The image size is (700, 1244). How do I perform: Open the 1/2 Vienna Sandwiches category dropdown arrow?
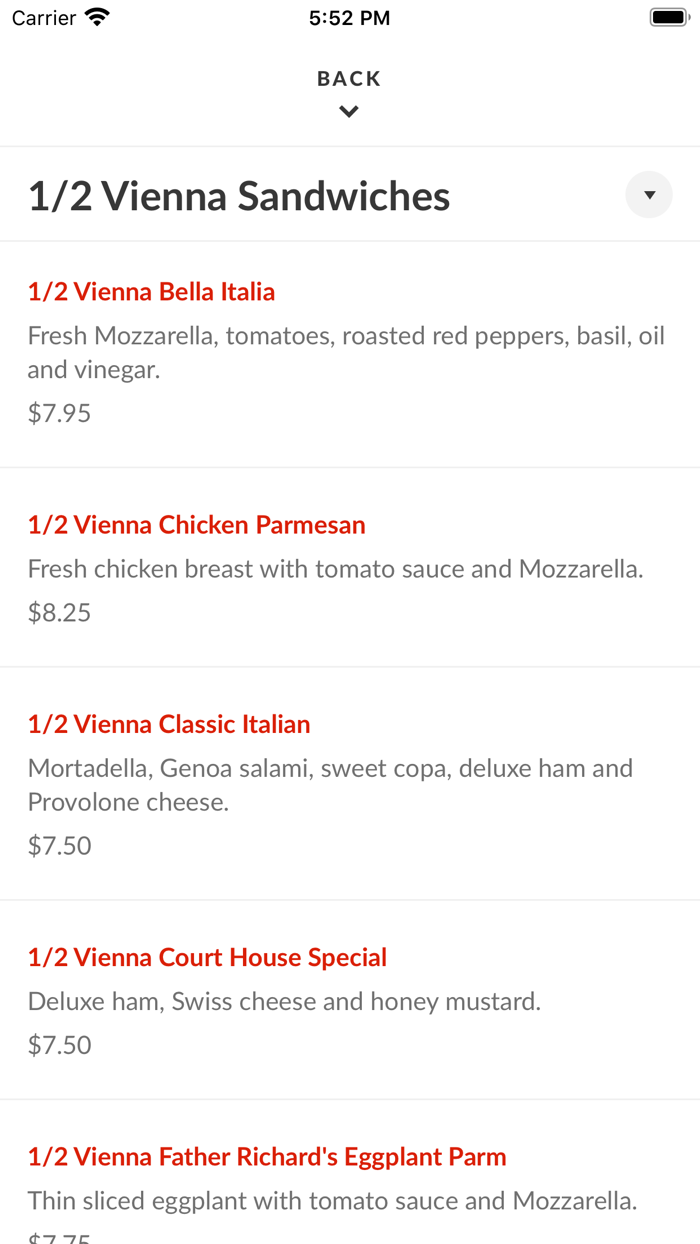tap(649, 195)
